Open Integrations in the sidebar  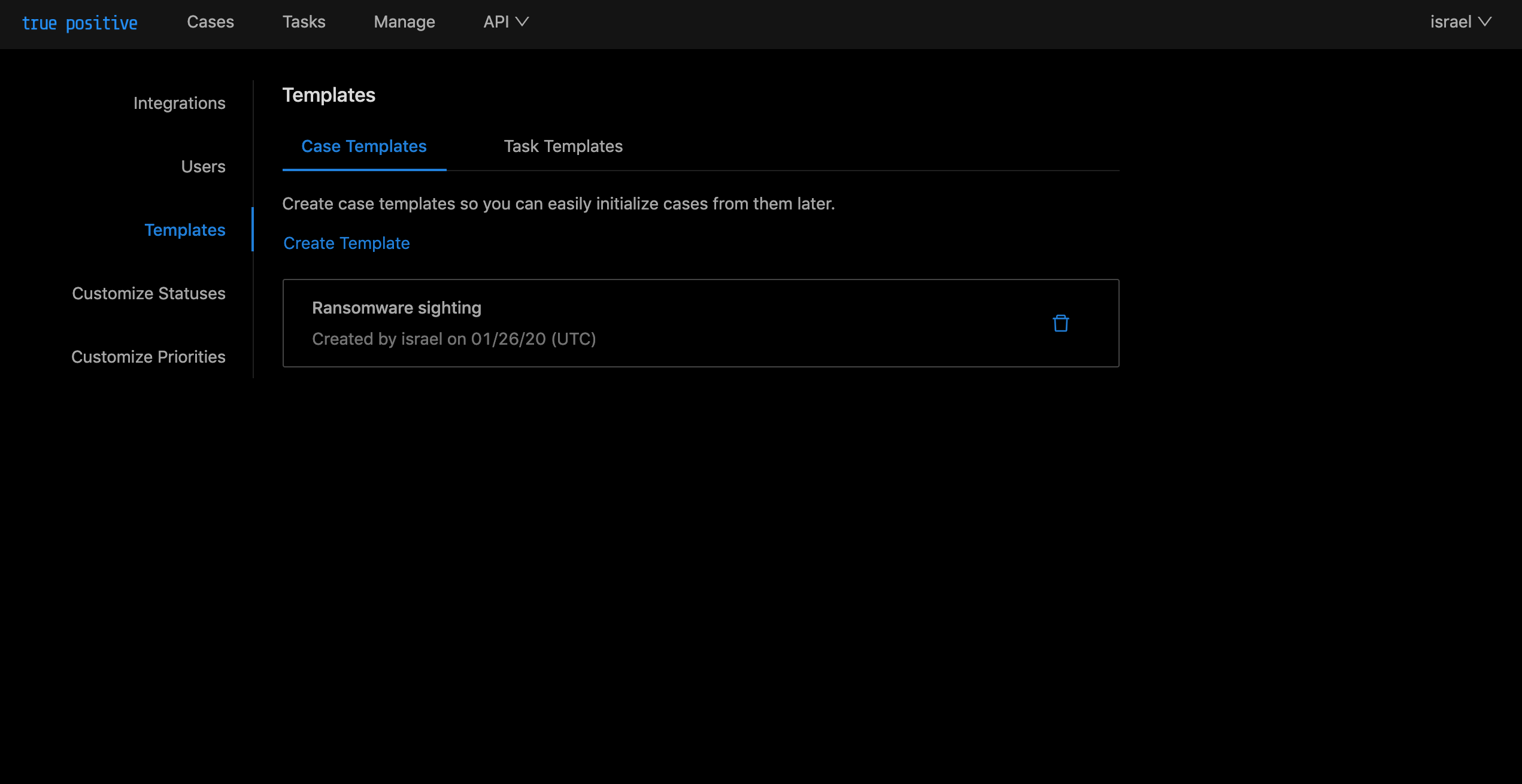point(179,103)
